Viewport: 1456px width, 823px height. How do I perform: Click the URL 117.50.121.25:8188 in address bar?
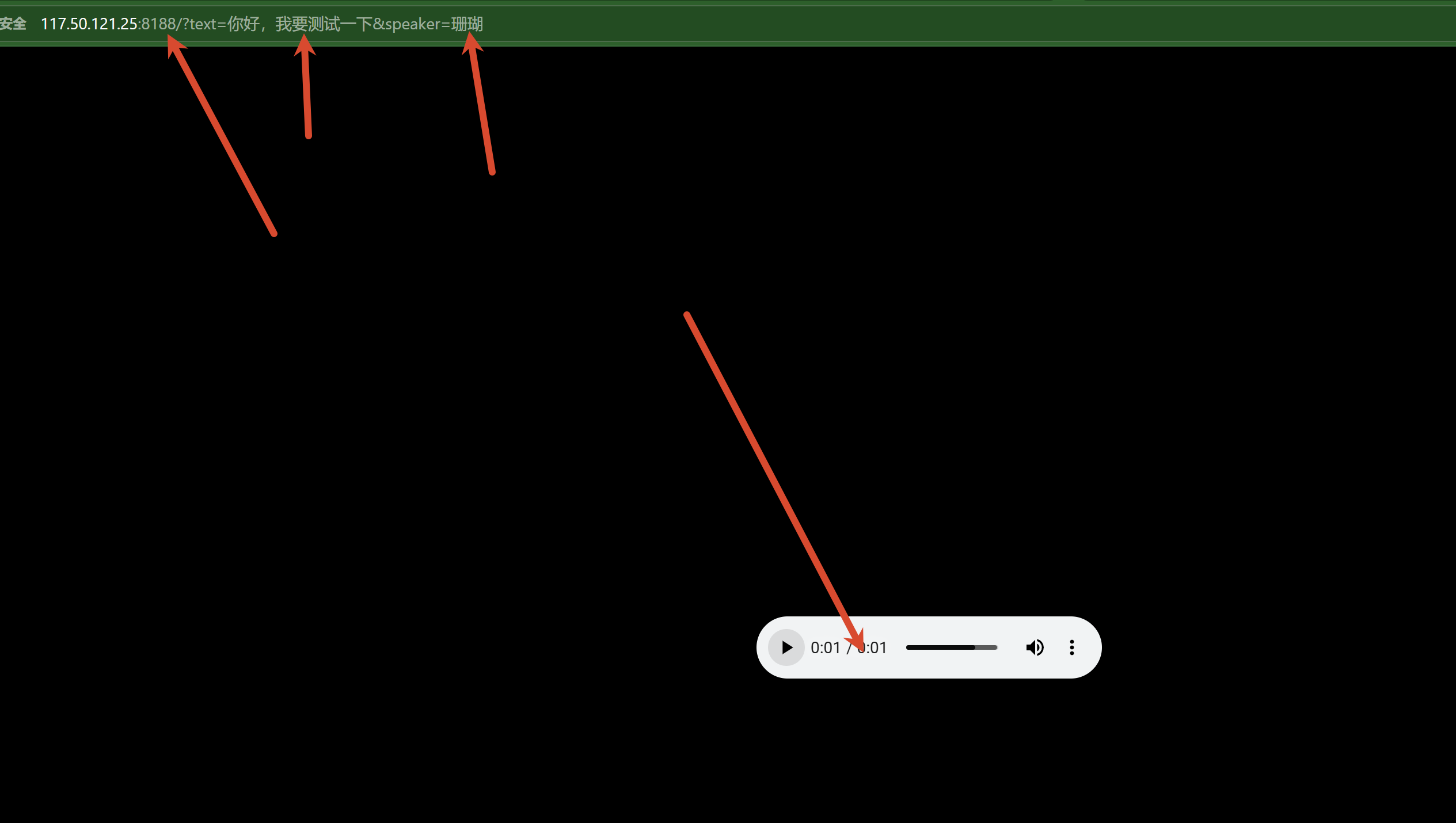point(109,24)
